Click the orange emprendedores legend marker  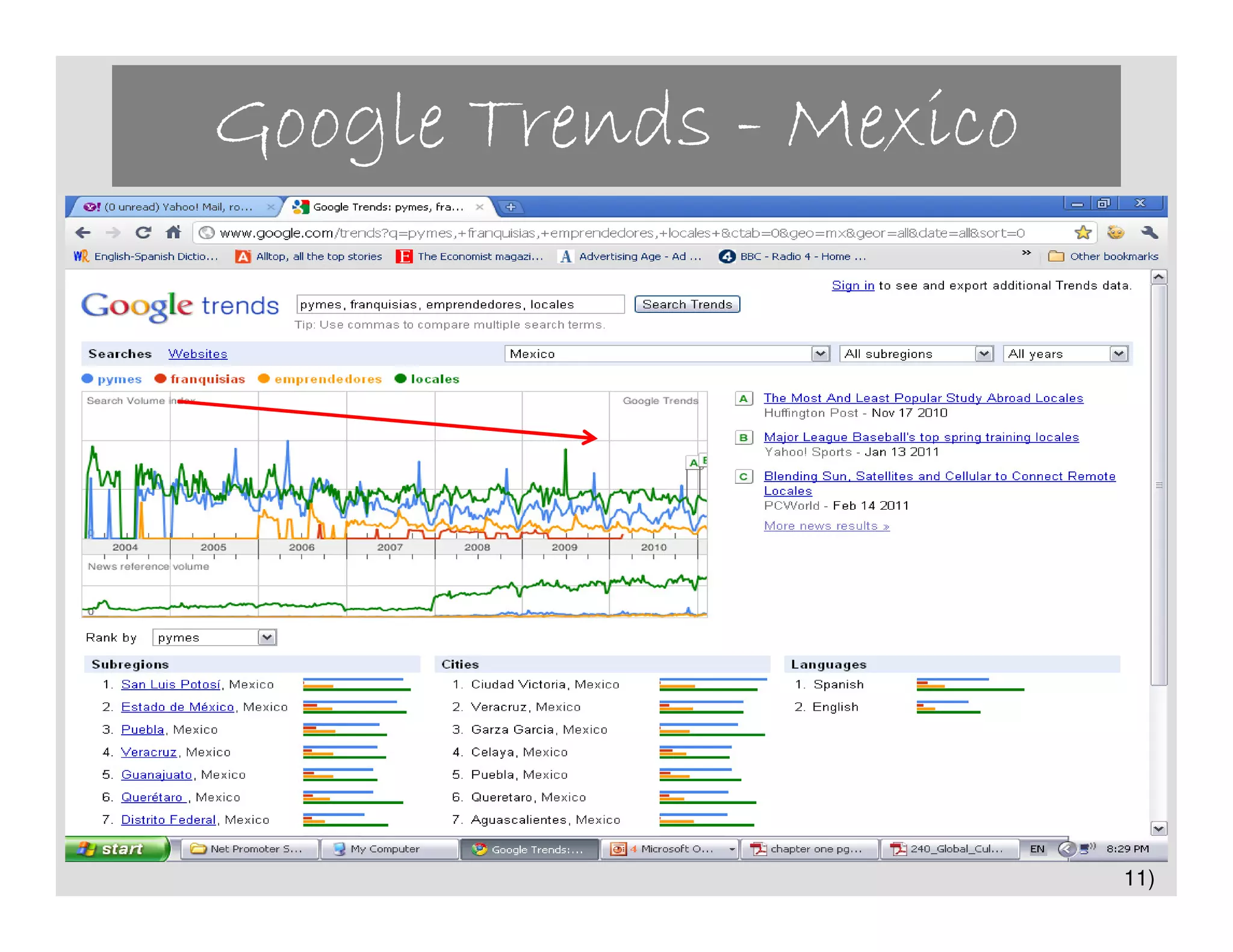tap(264, 379)
